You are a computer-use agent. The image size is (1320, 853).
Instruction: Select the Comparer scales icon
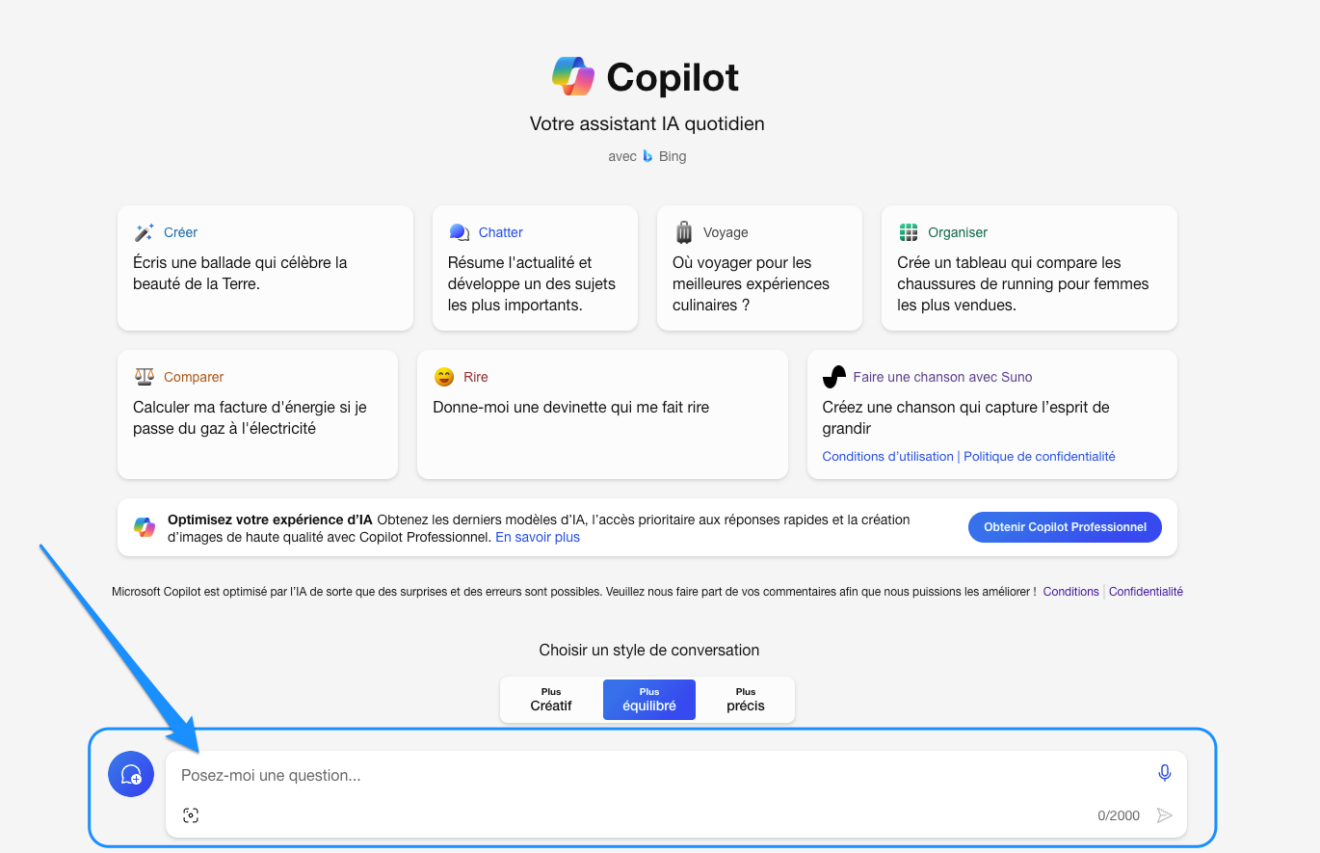(x=143, y=376)
